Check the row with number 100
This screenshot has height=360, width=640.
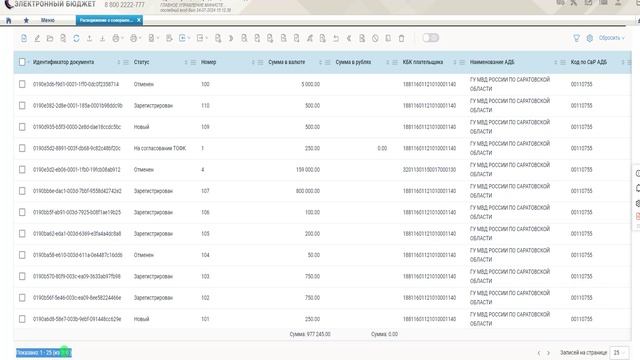pyautogui.click(x=22, y=84)
